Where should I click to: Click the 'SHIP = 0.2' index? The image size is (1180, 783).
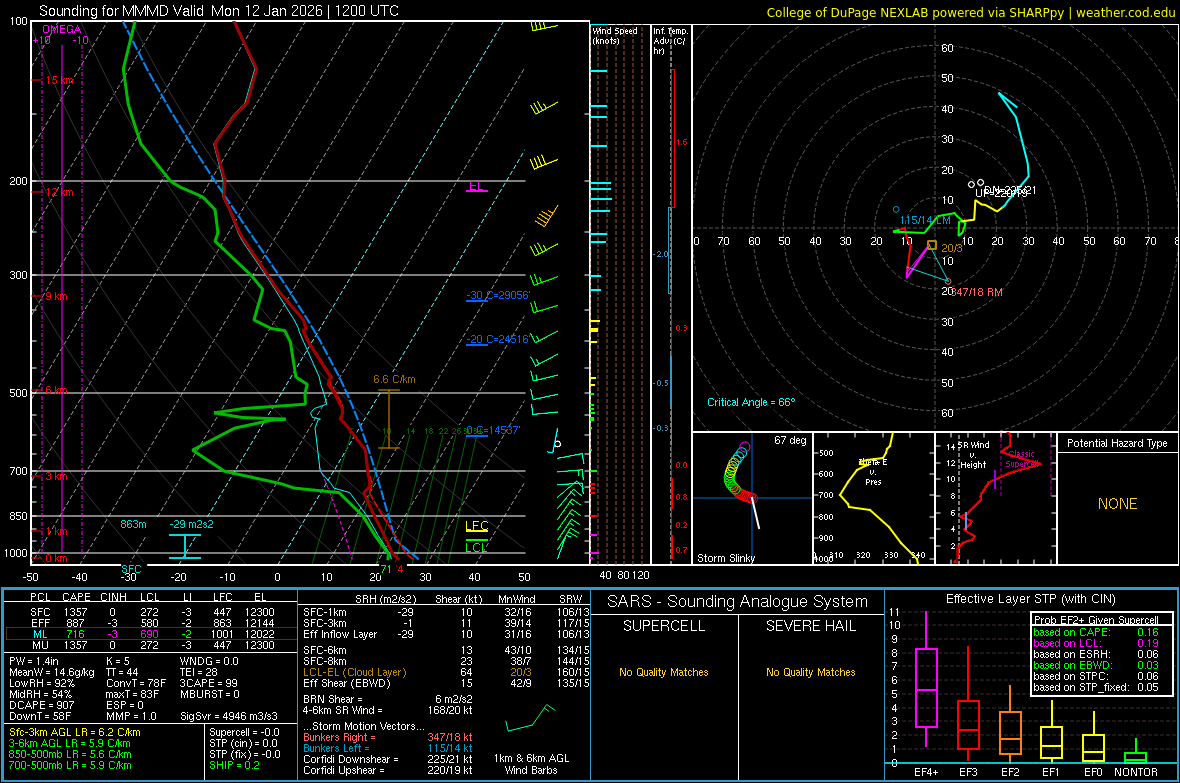tap(234, 765)
